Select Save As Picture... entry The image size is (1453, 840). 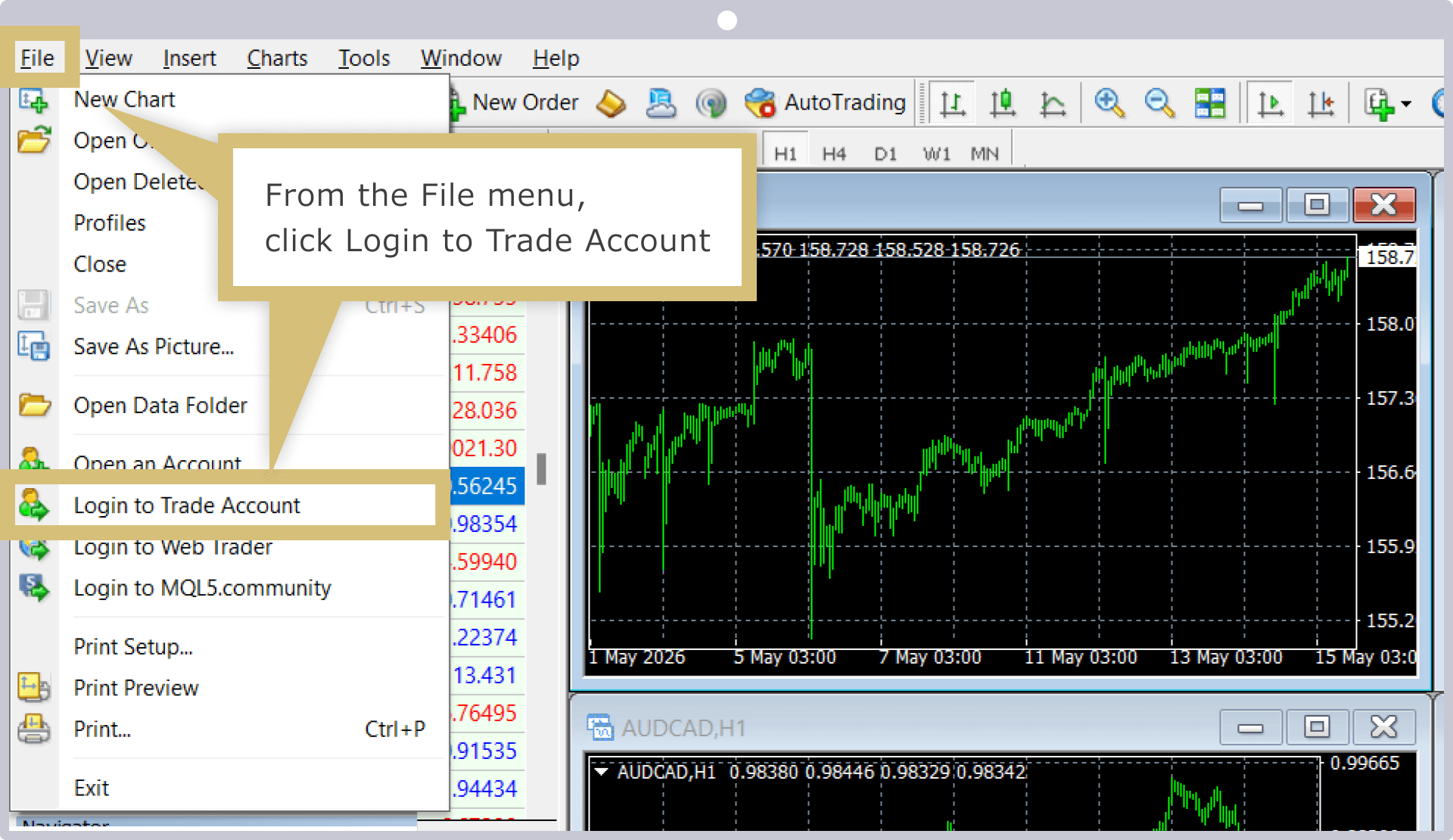tap(154, 347)
